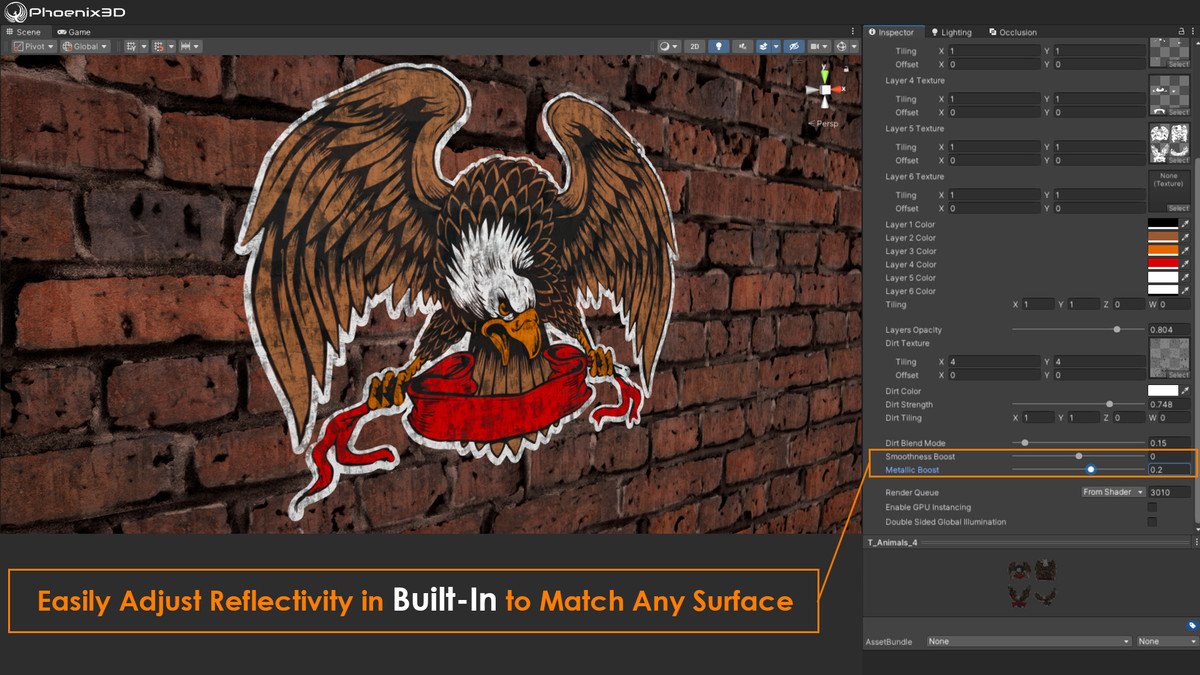The image size is (1200, 675).
Task: Toggle scene lighting lightbulb icon
Action: [718, 47]
